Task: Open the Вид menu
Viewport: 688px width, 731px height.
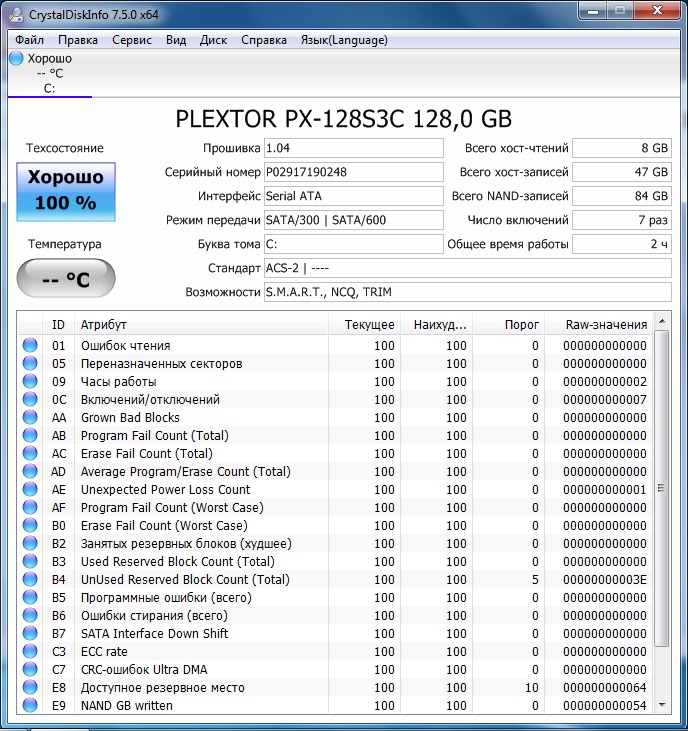Action: (x=176, y=40)
